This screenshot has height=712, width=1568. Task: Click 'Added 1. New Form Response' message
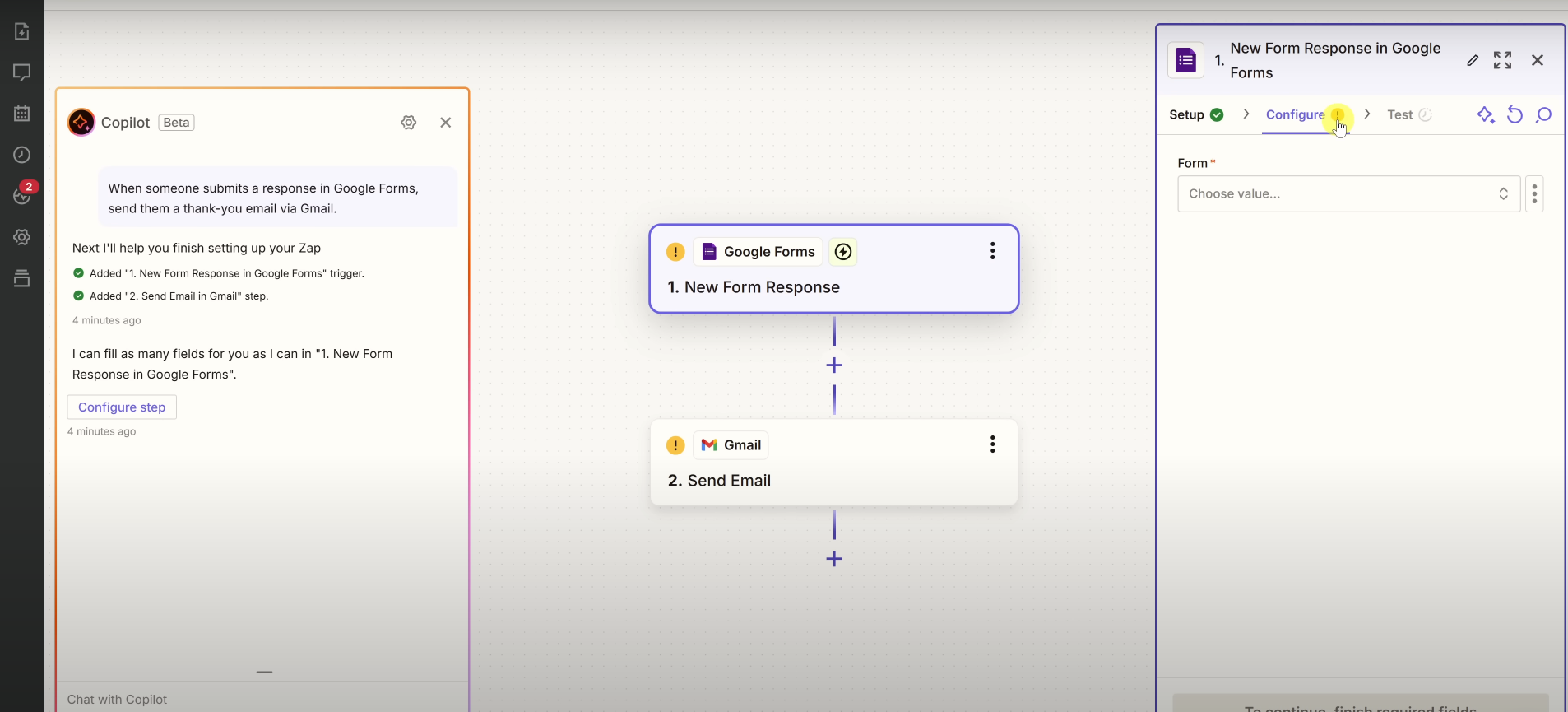(226, 273)
